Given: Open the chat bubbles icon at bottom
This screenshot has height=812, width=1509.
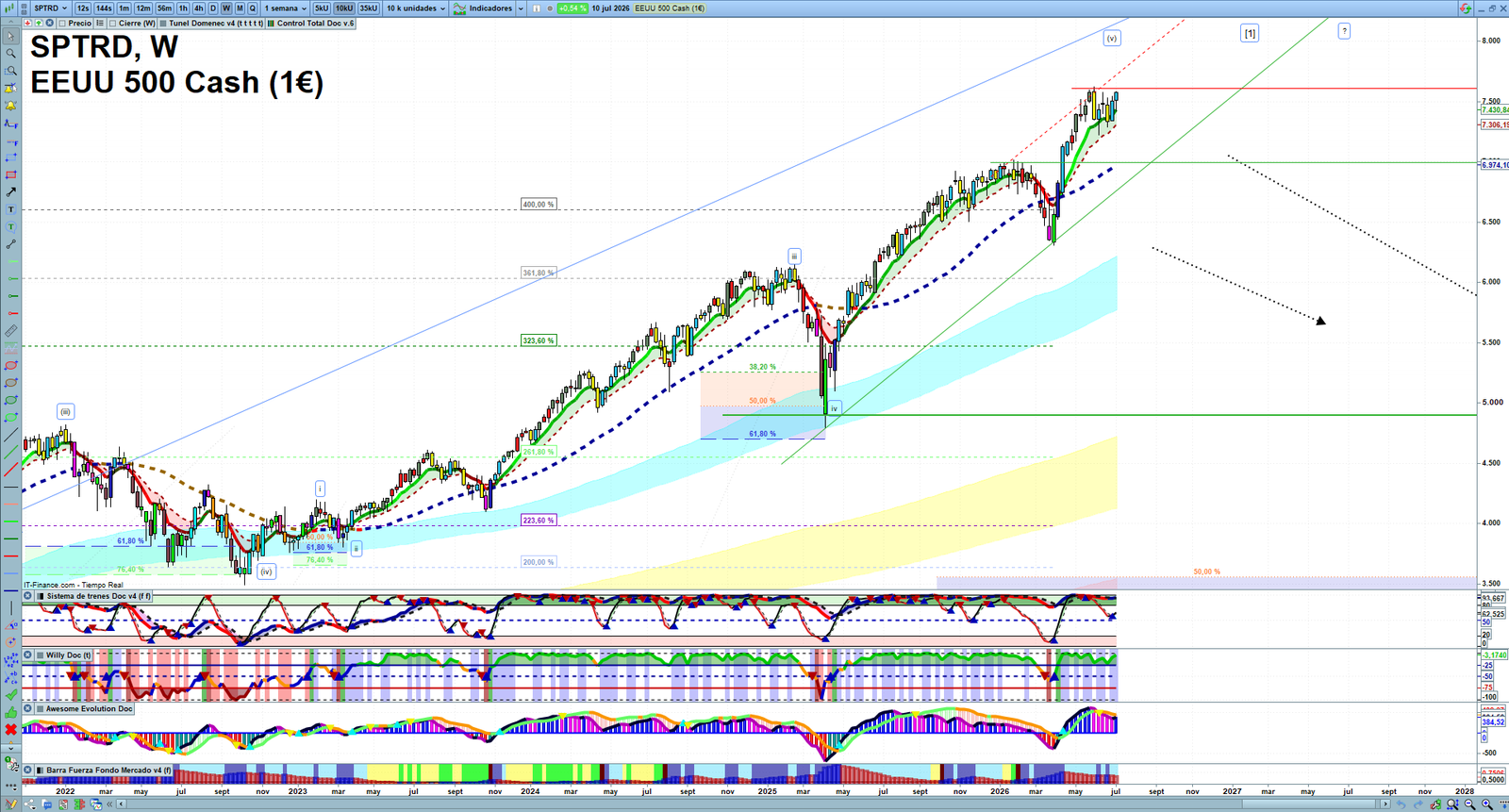Looking at the screenshot, I should pos(46,804).
